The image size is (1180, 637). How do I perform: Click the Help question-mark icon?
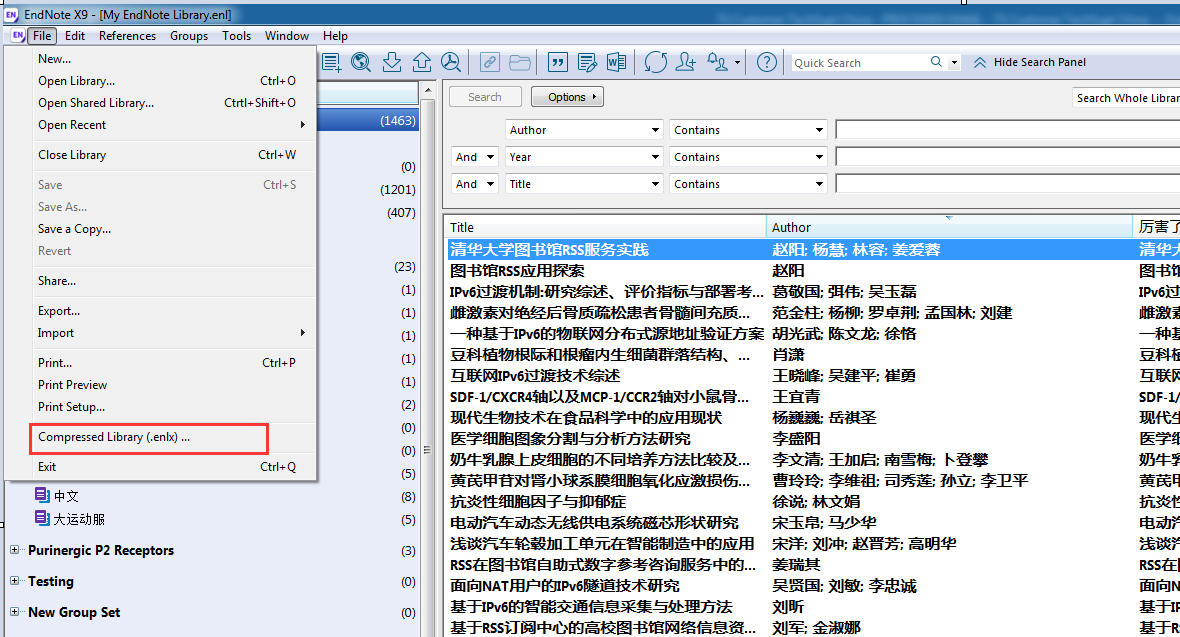click(767, 62)
